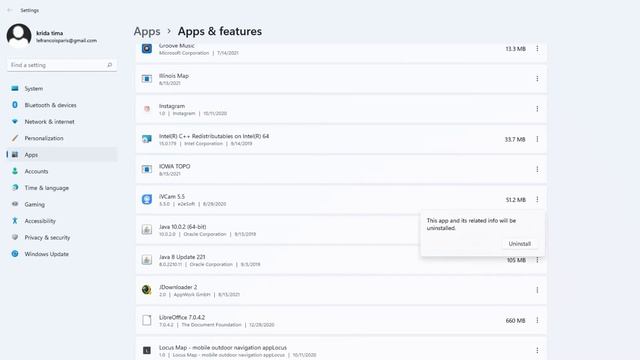The height and width of the screenshot is (360, 640).
Task: Click the Time & language globe icon
Action: click(15, 188)
